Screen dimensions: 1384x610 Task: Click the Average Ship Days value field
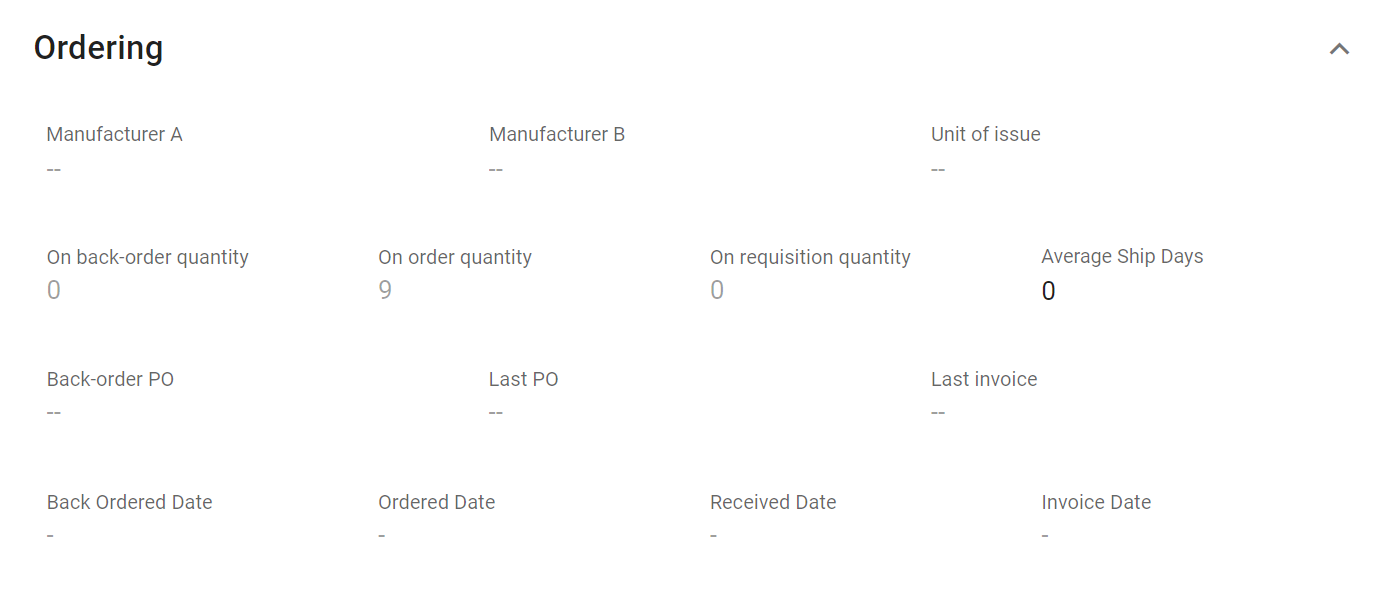(x=1048, y=291)
